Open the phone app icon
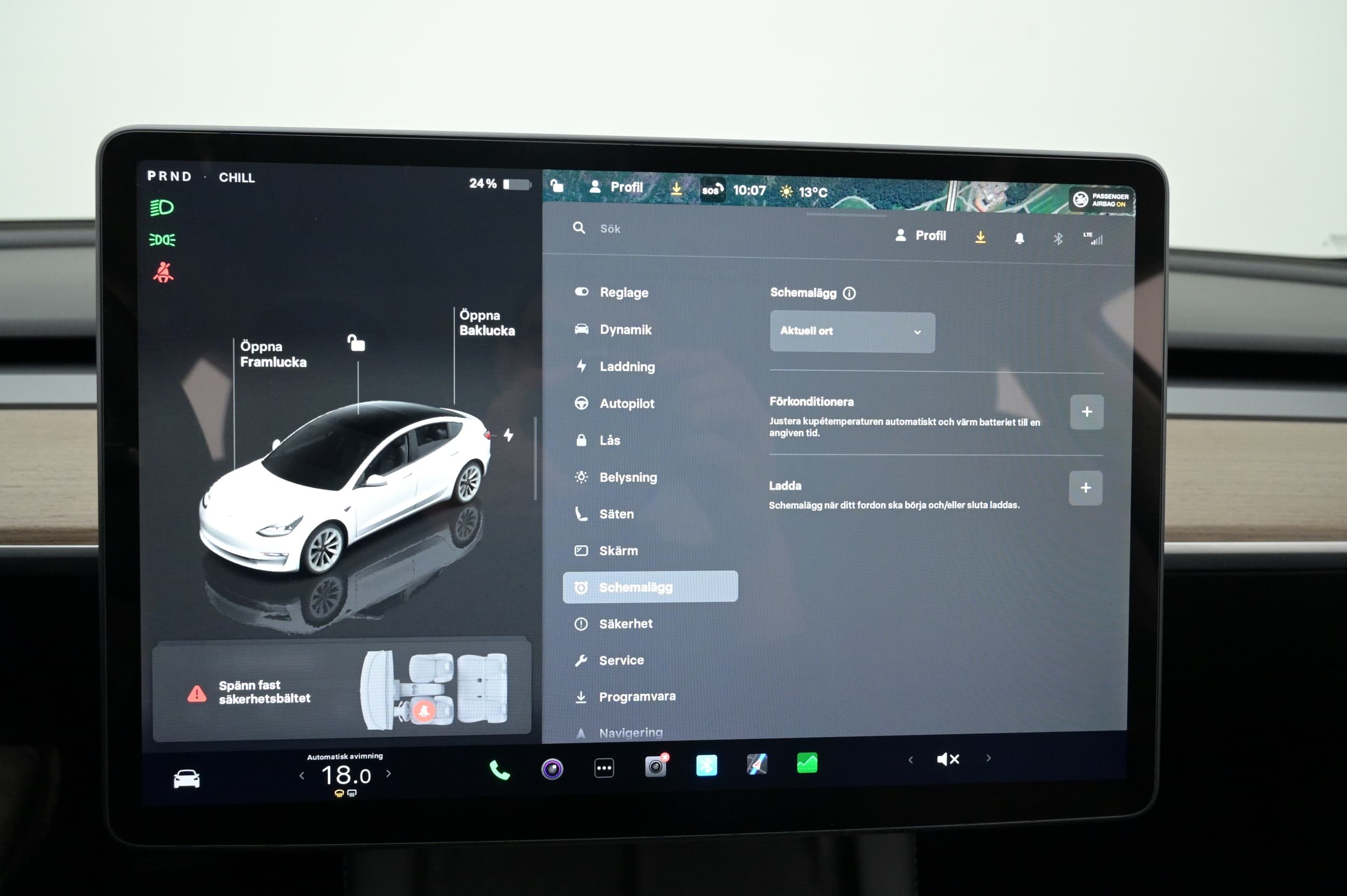The image size is (1347, 896). 499,770
